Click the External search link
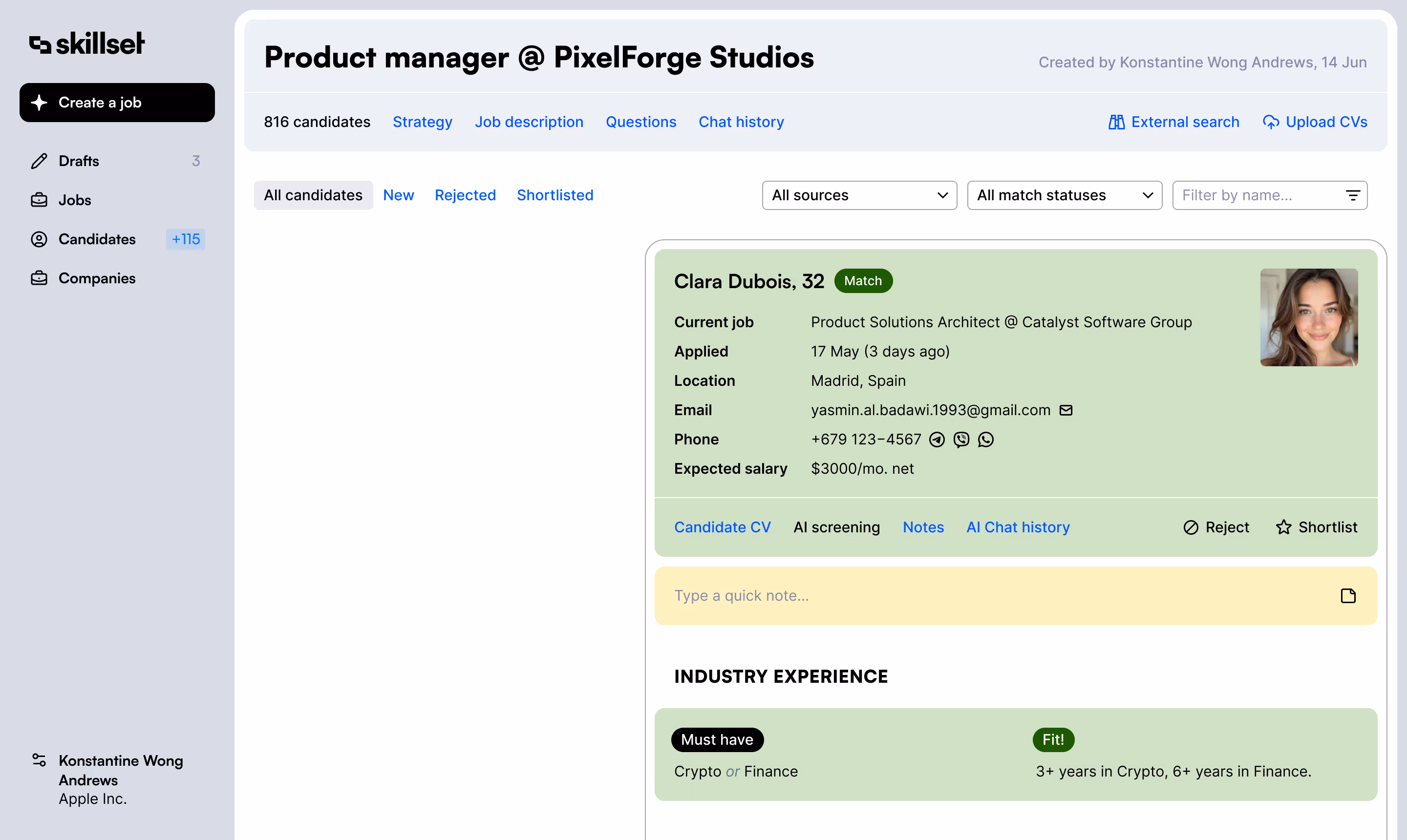The image size is (1407, 840). [1174, 122]
